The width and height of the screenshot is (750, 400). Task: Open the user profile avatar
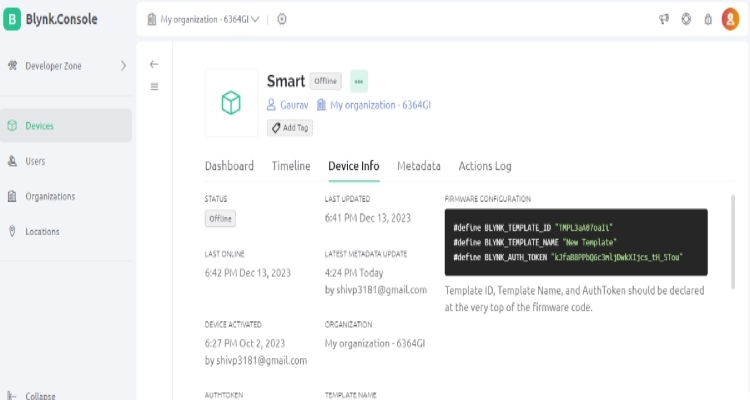click(730, 19)
